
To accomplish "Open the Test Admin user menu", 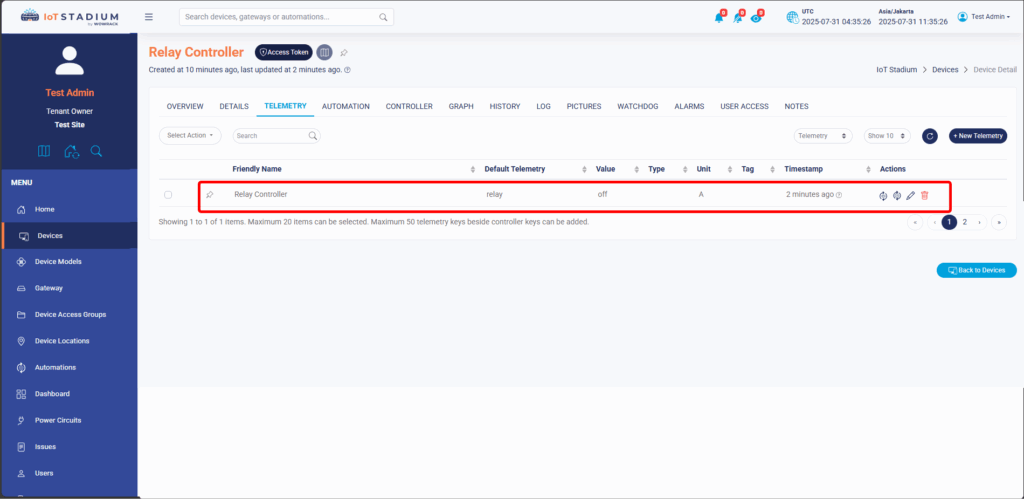I will coord(983,17).
